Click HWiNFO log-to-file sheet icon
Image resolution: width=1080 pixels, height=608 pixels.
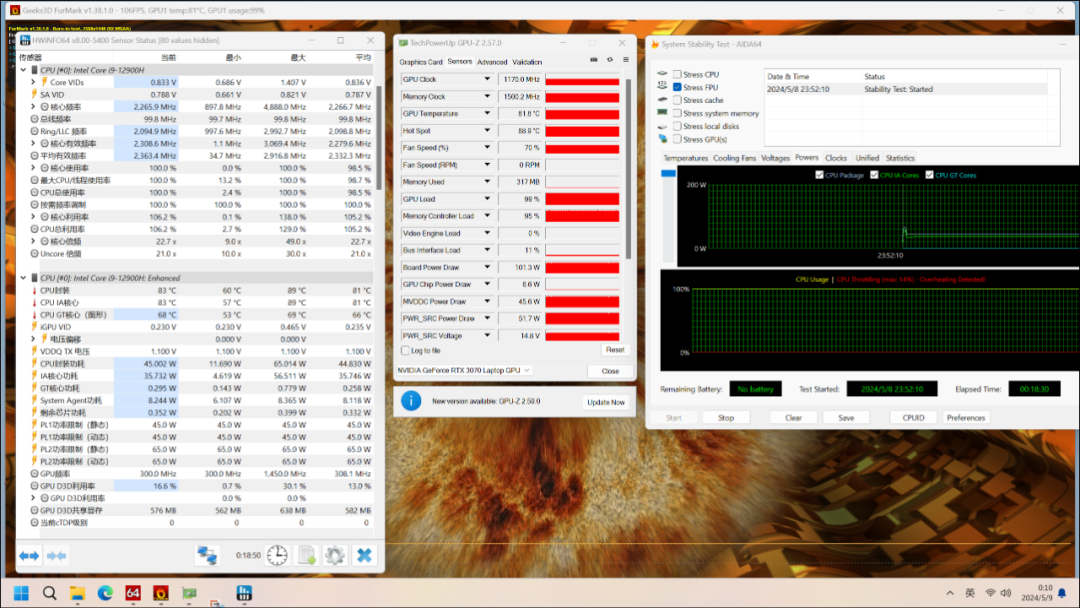[307, 555]
